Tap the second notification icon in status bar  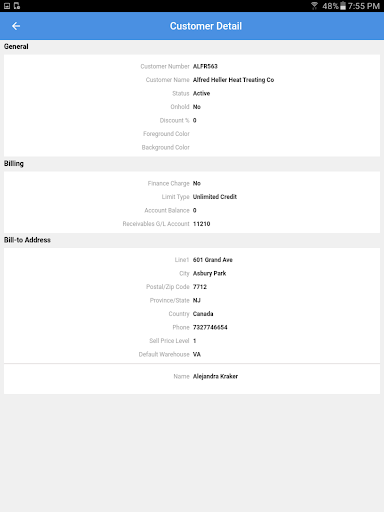pyautogui.click(x=17, y=6)
